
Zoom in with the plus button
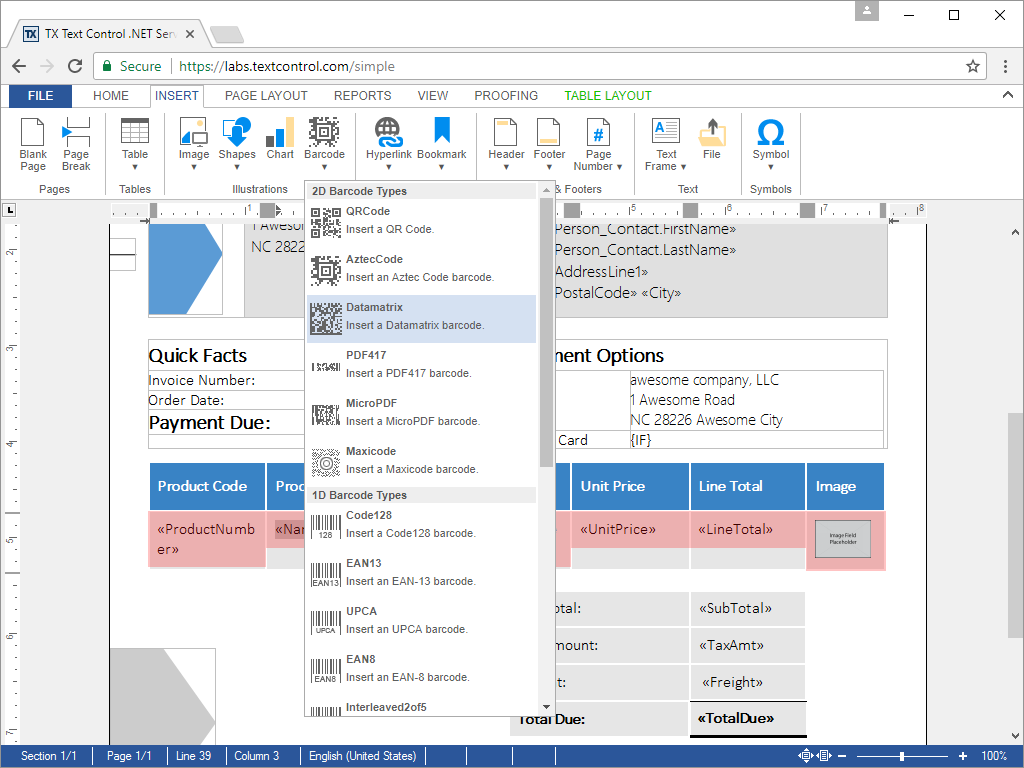point(963,756)
